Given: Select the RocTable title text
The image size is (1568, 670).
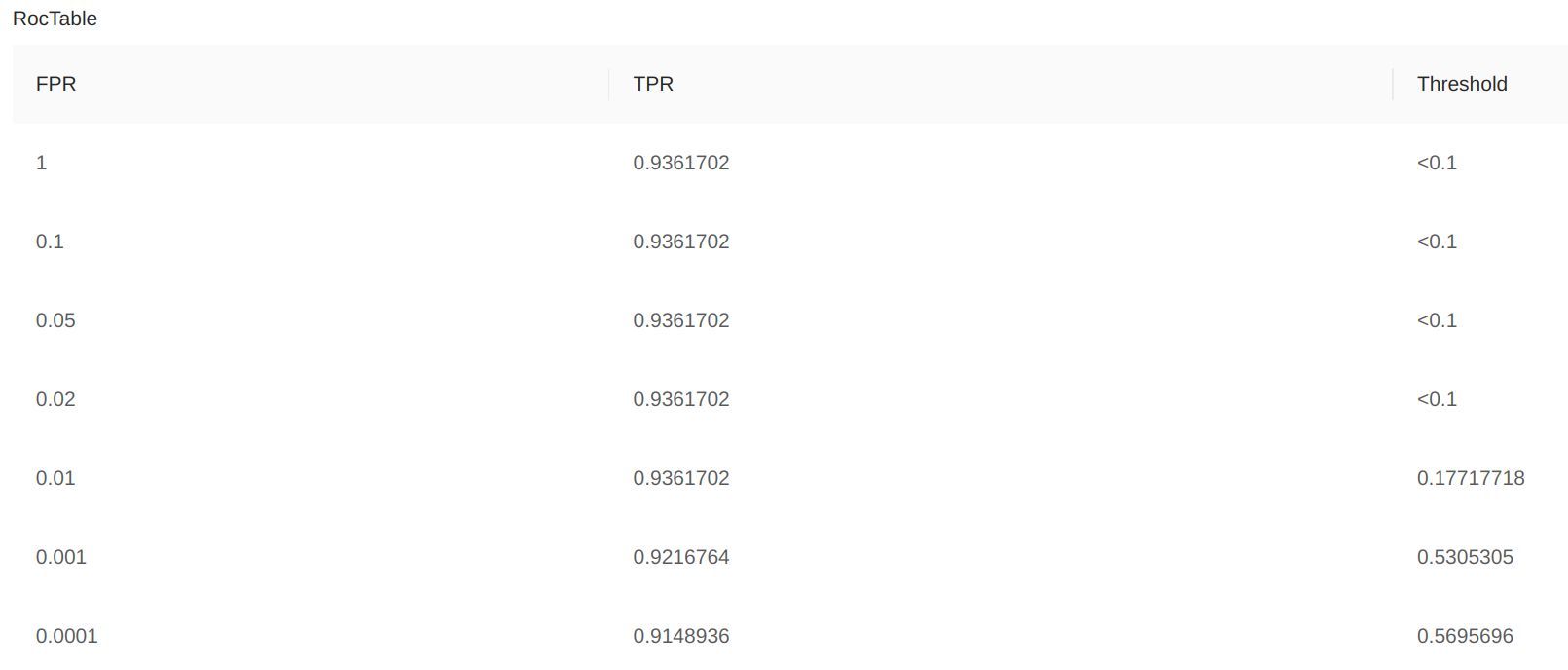Looking at the screenshot, I should tap(55, 19).
